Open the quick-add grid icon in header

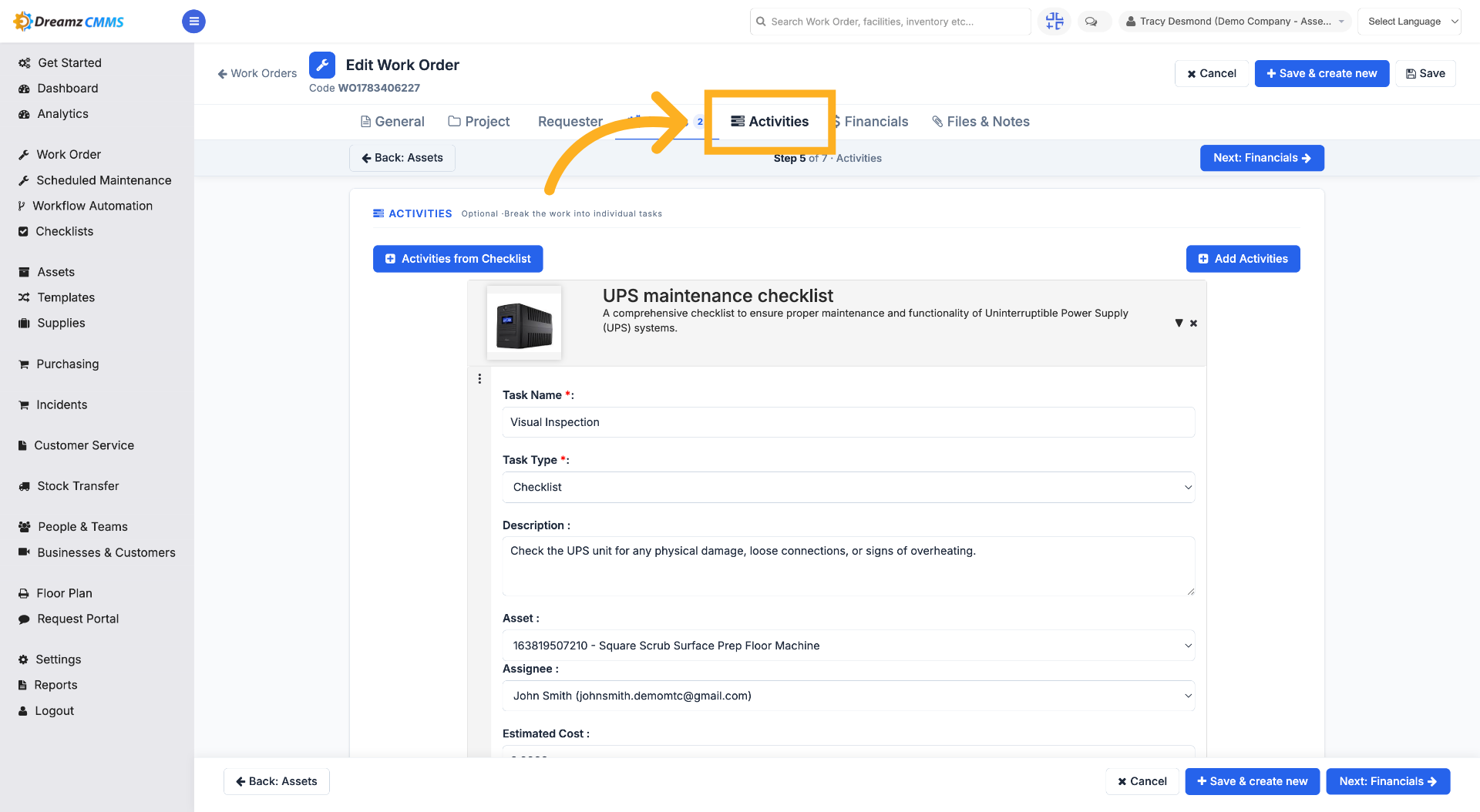pos(1054,22)
